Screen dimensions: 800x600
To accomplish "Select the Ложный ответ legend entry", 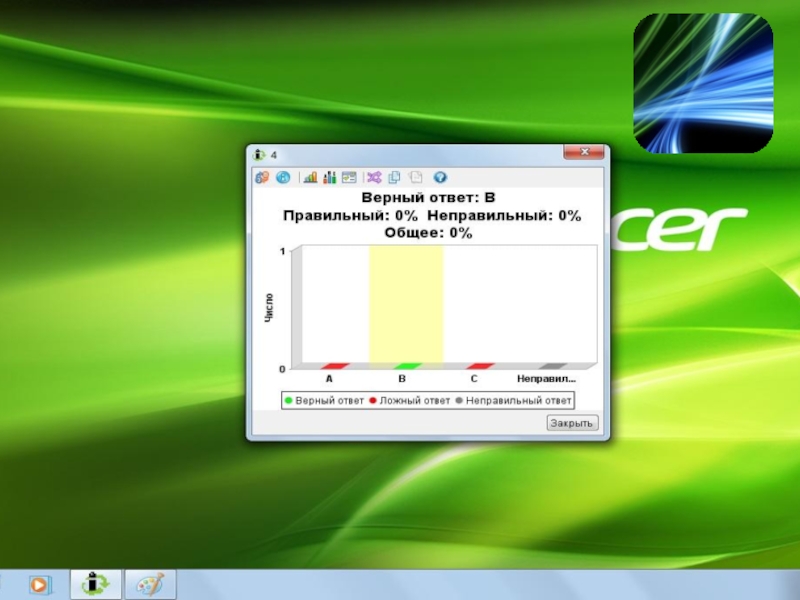I will click(410, 400).
